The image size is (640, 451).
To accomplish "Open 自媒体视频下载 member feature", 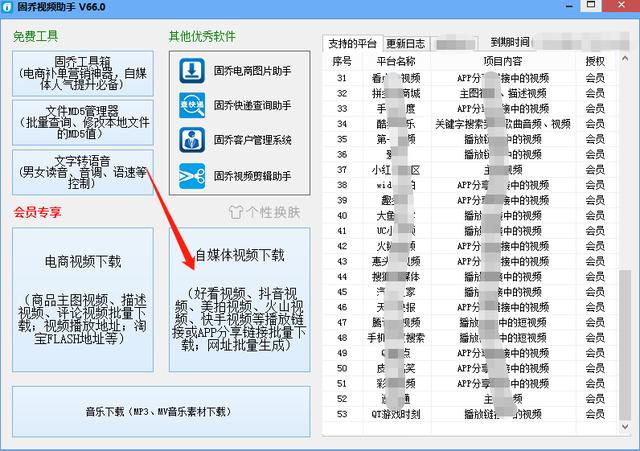I will (240, 300).
